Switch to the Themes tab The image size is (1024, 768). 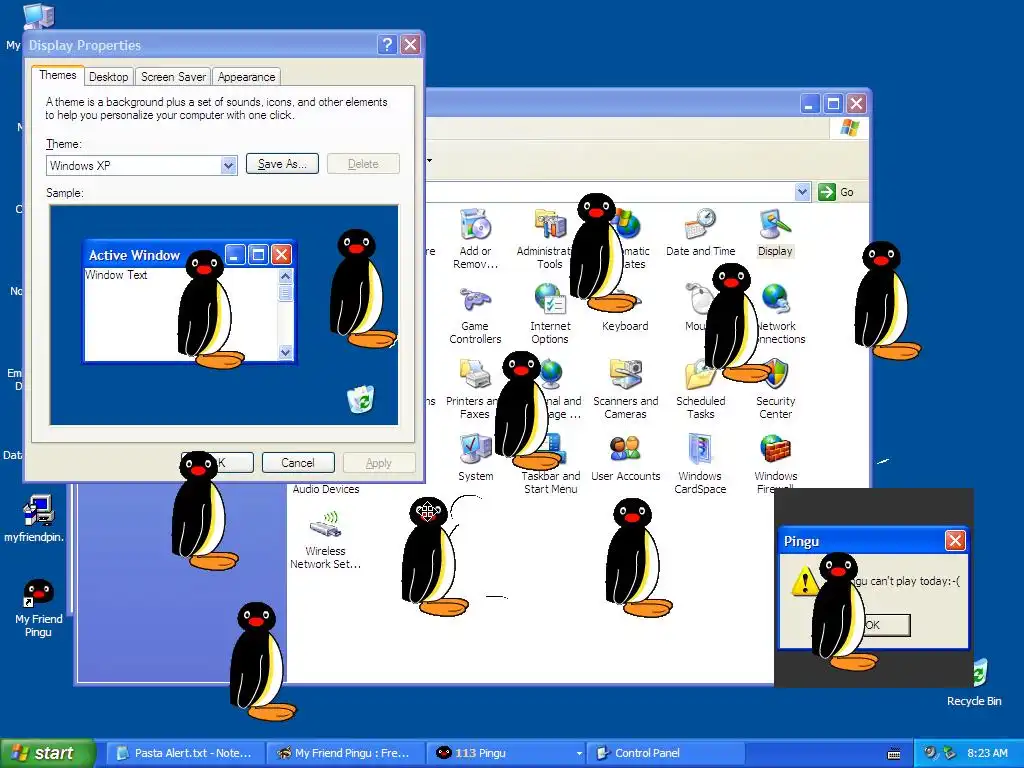[x=57, y=75]
